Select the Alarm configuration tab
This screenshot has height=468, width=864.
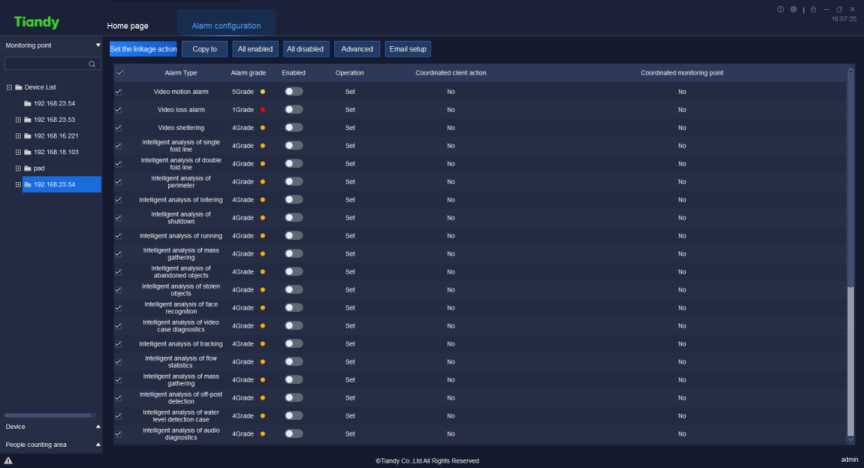(226, 25)
